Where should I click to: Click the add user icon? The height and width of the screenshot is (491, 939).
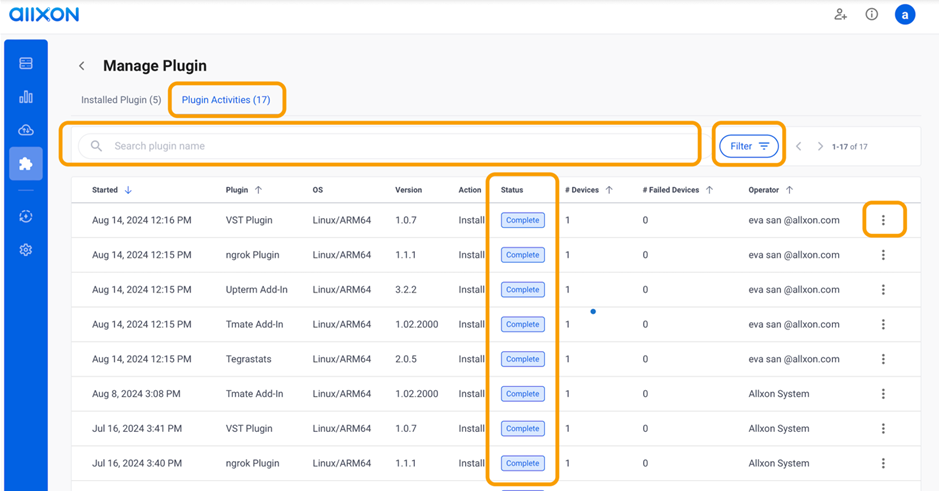840,14
